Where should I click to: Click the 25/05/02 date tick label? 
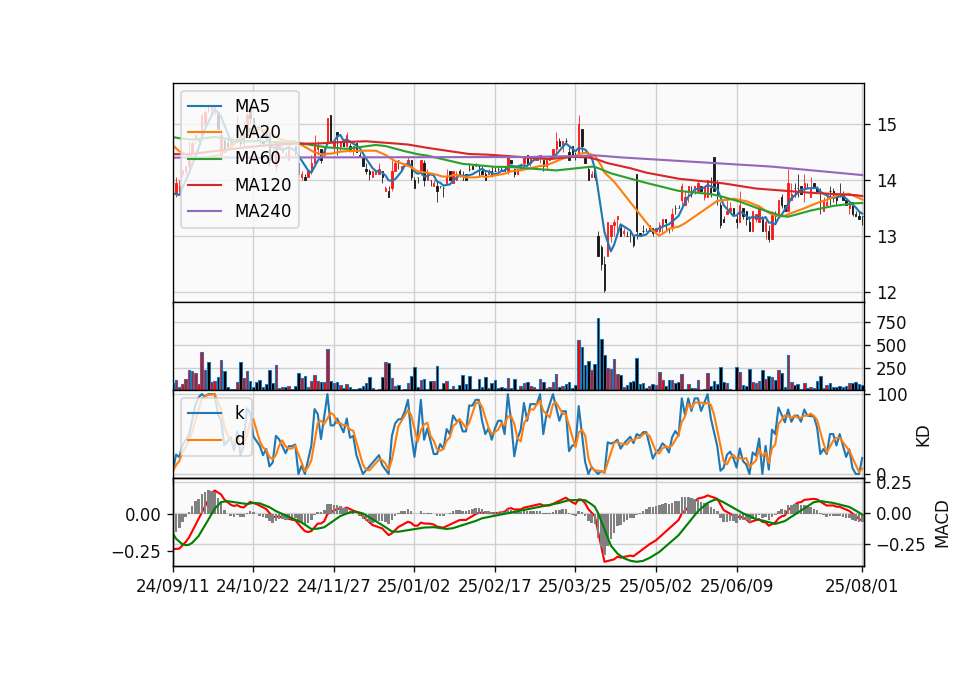pos(656,586)
